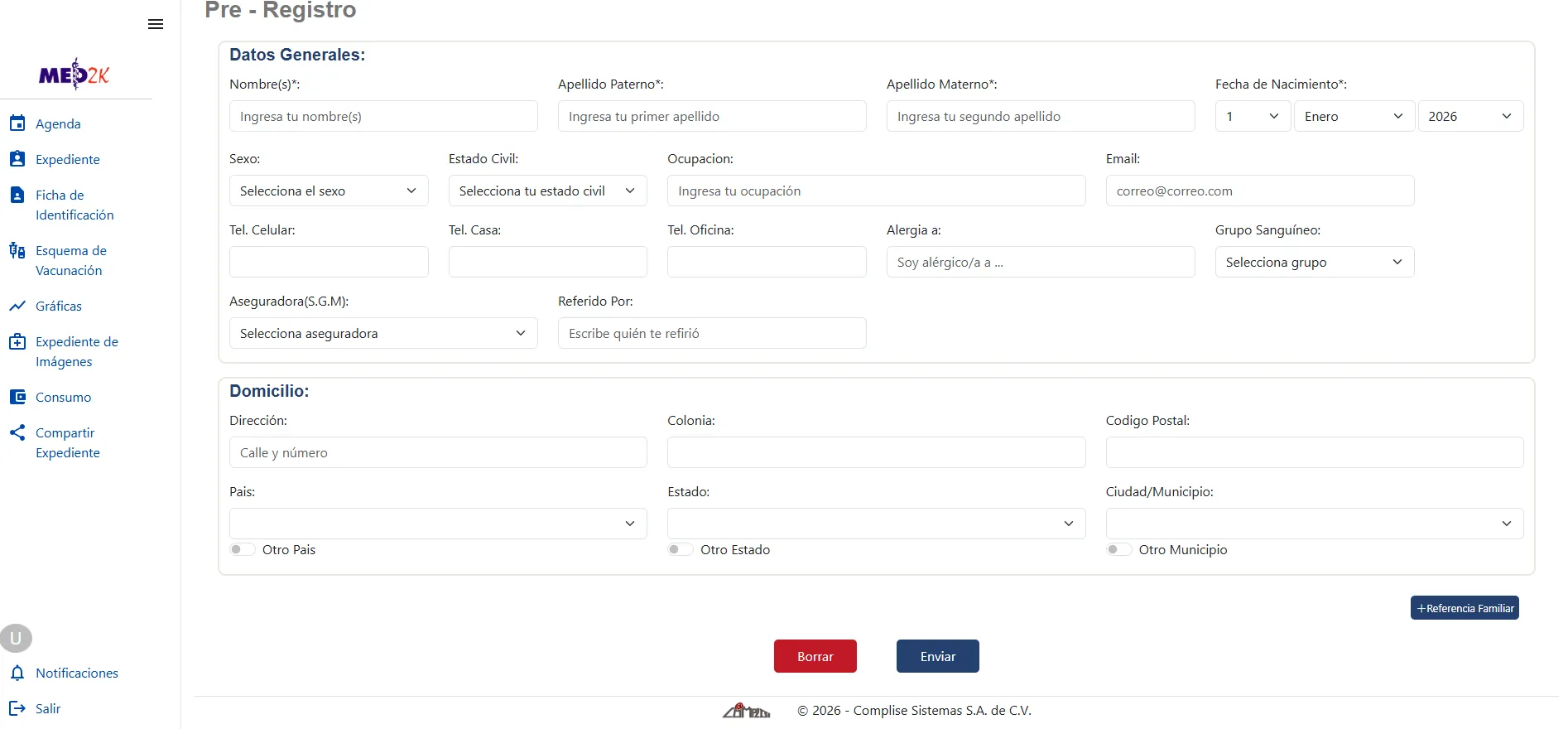1568x729 pixels.
Task: Collapse sidebar with the hamburger menu icon
Action: (155, 24)
